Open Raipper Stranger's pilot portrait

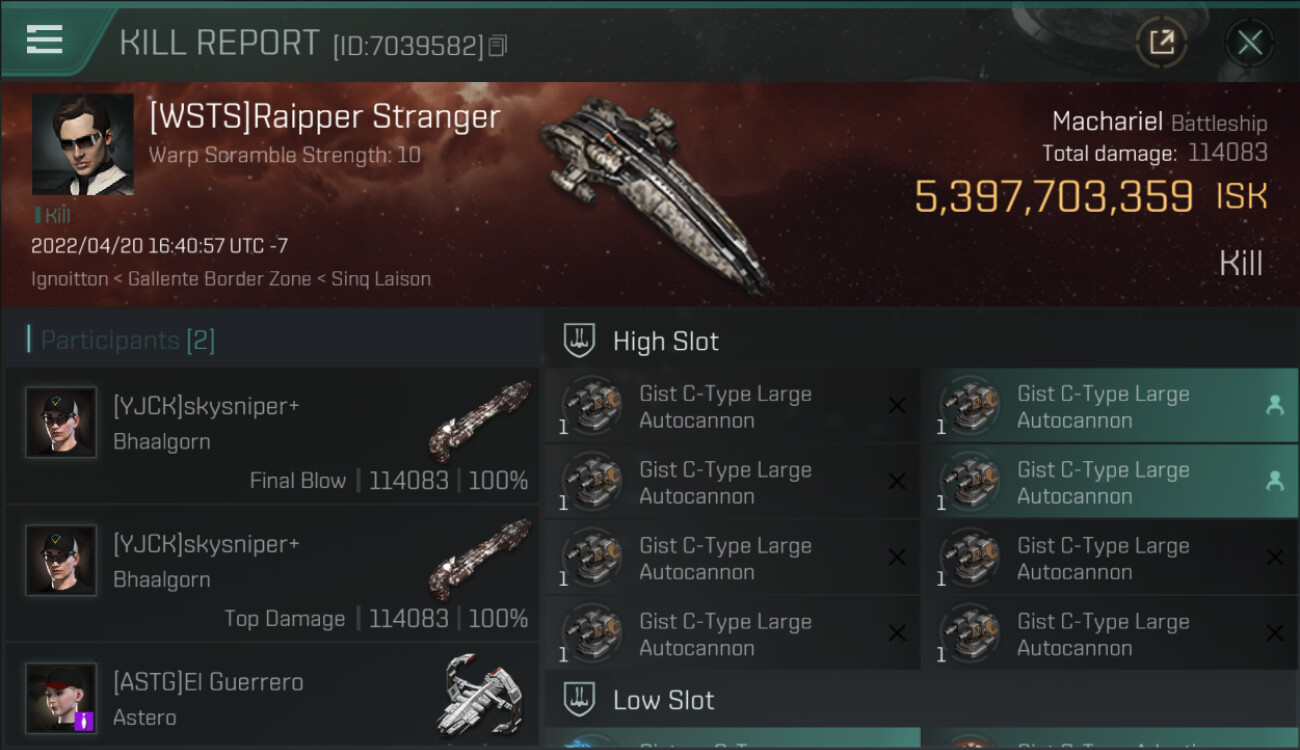(82, 144)
